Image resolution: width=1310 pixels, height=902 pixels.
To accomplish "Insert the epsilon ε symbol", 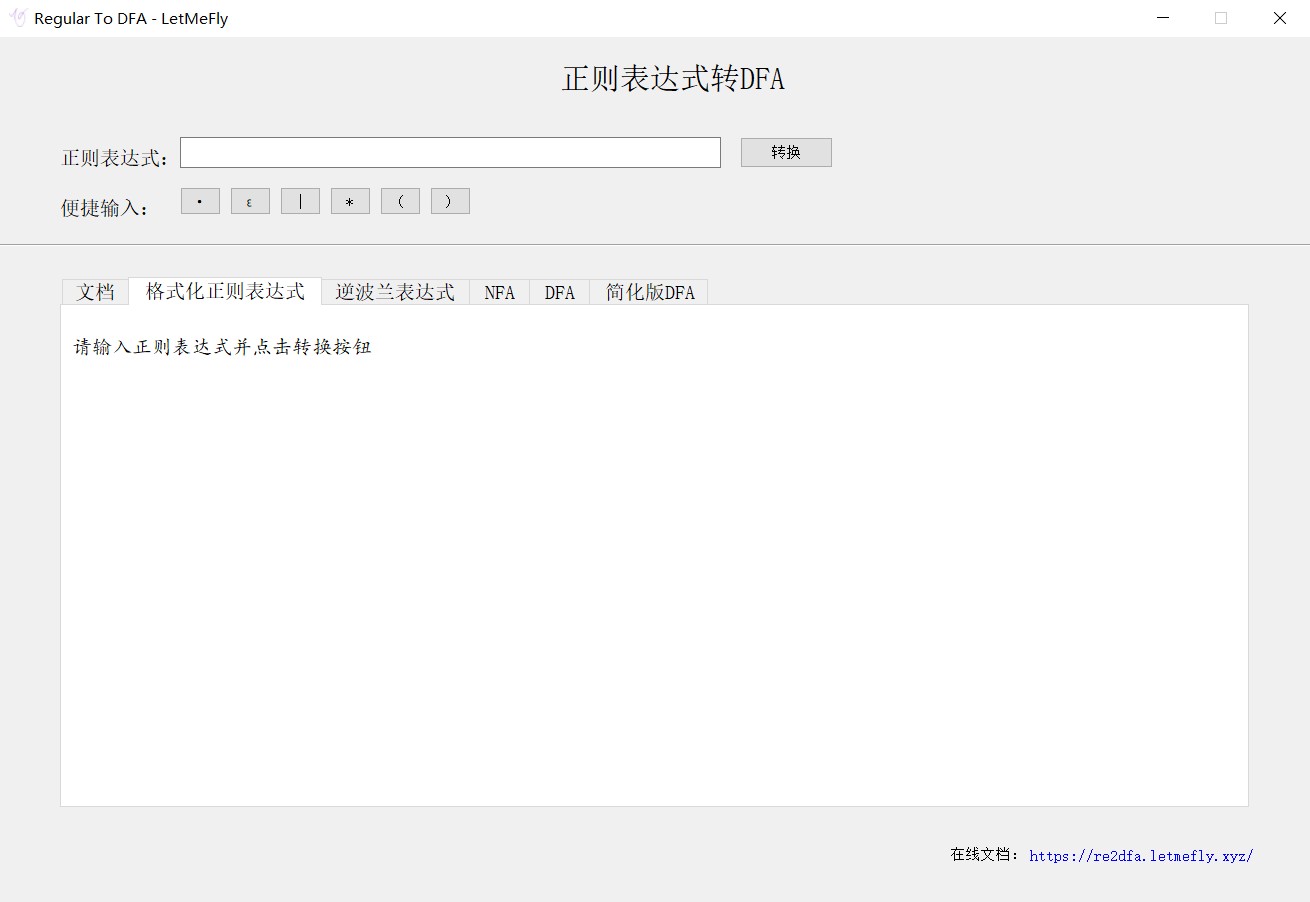I will [x=250, y=201].
